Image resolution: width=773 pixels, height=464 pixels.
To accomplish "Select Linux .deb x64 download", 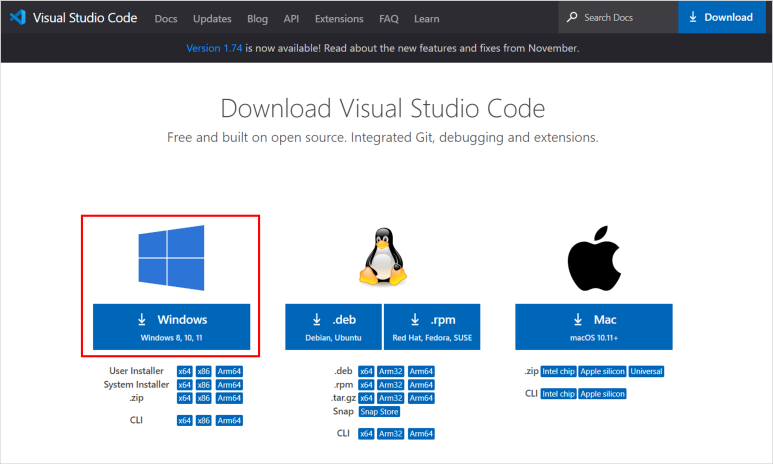I will (366, 371).
